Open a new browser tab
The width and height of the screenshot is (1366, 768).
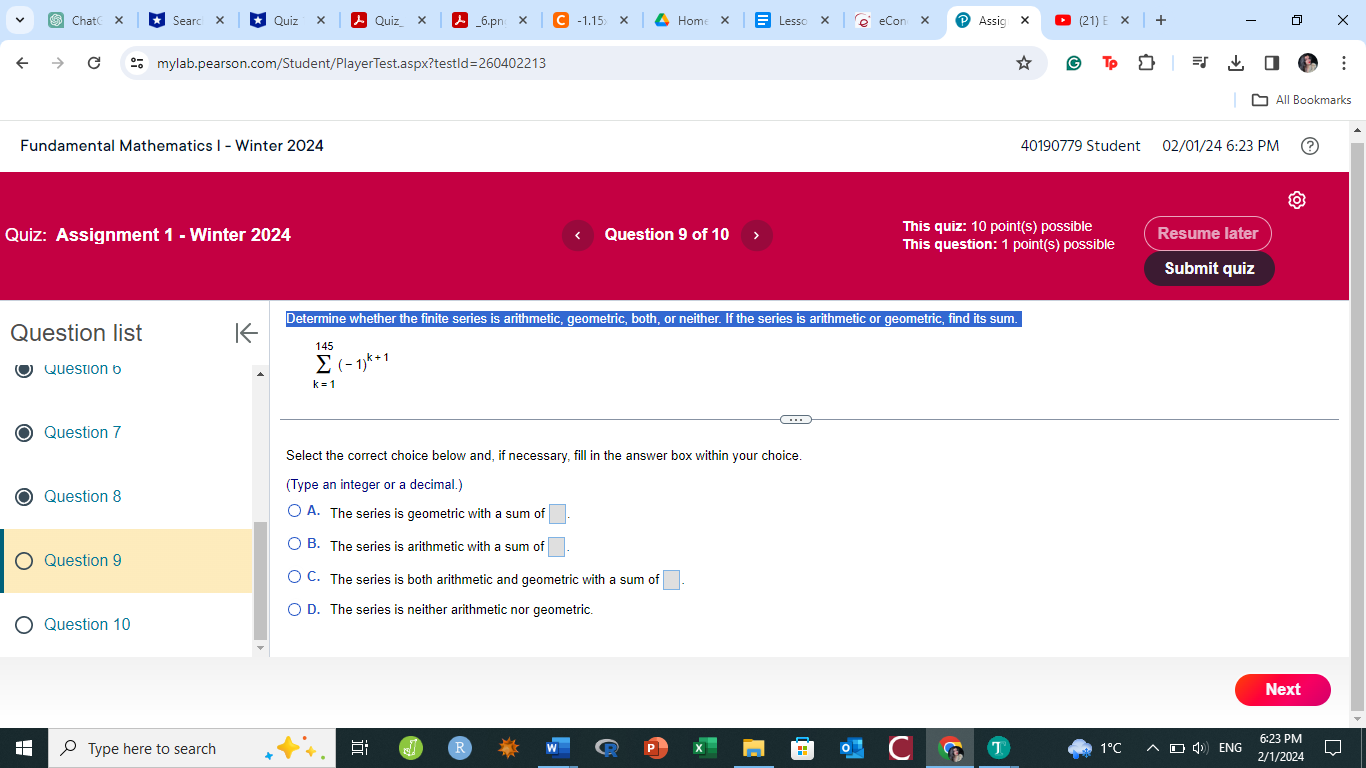pyautogui.click(x=1160, y=20)
